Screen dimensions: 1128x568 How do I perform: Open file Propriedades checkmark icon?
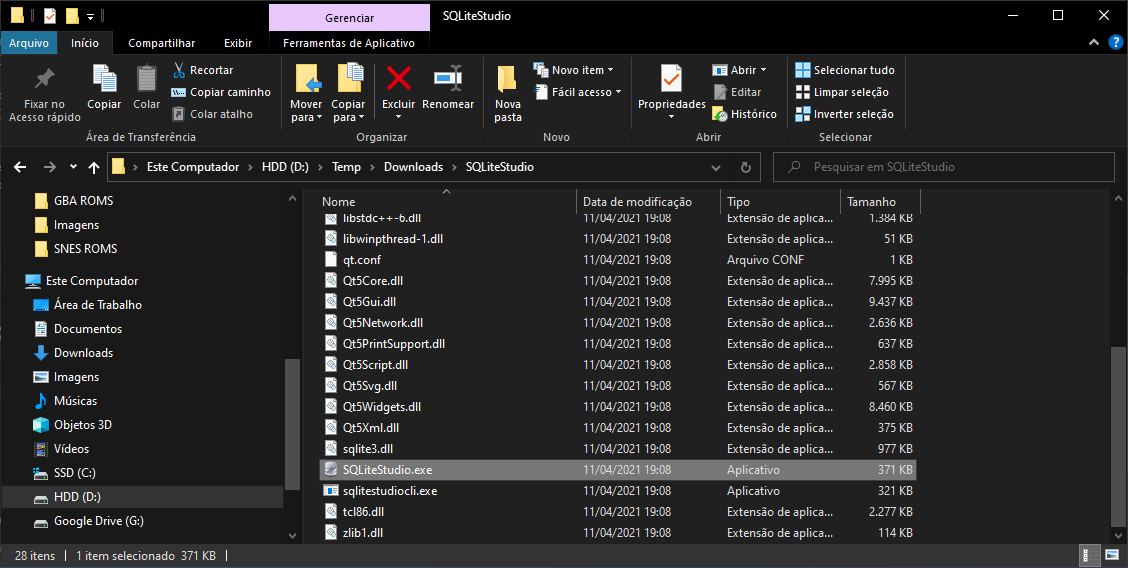671,78
